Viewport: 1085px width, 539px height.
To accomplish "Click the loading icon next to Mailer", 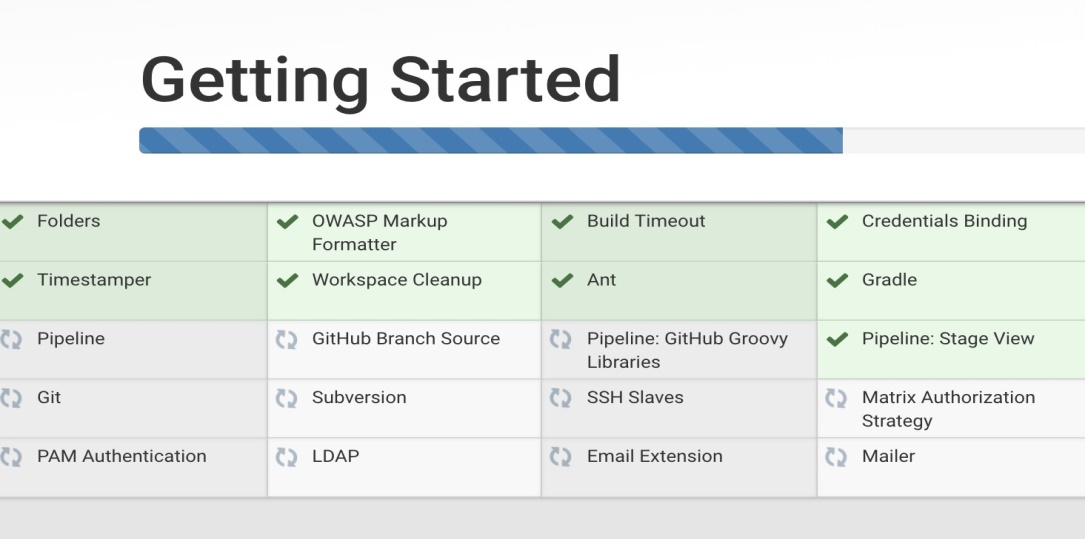I will click(x=836, y=457).
